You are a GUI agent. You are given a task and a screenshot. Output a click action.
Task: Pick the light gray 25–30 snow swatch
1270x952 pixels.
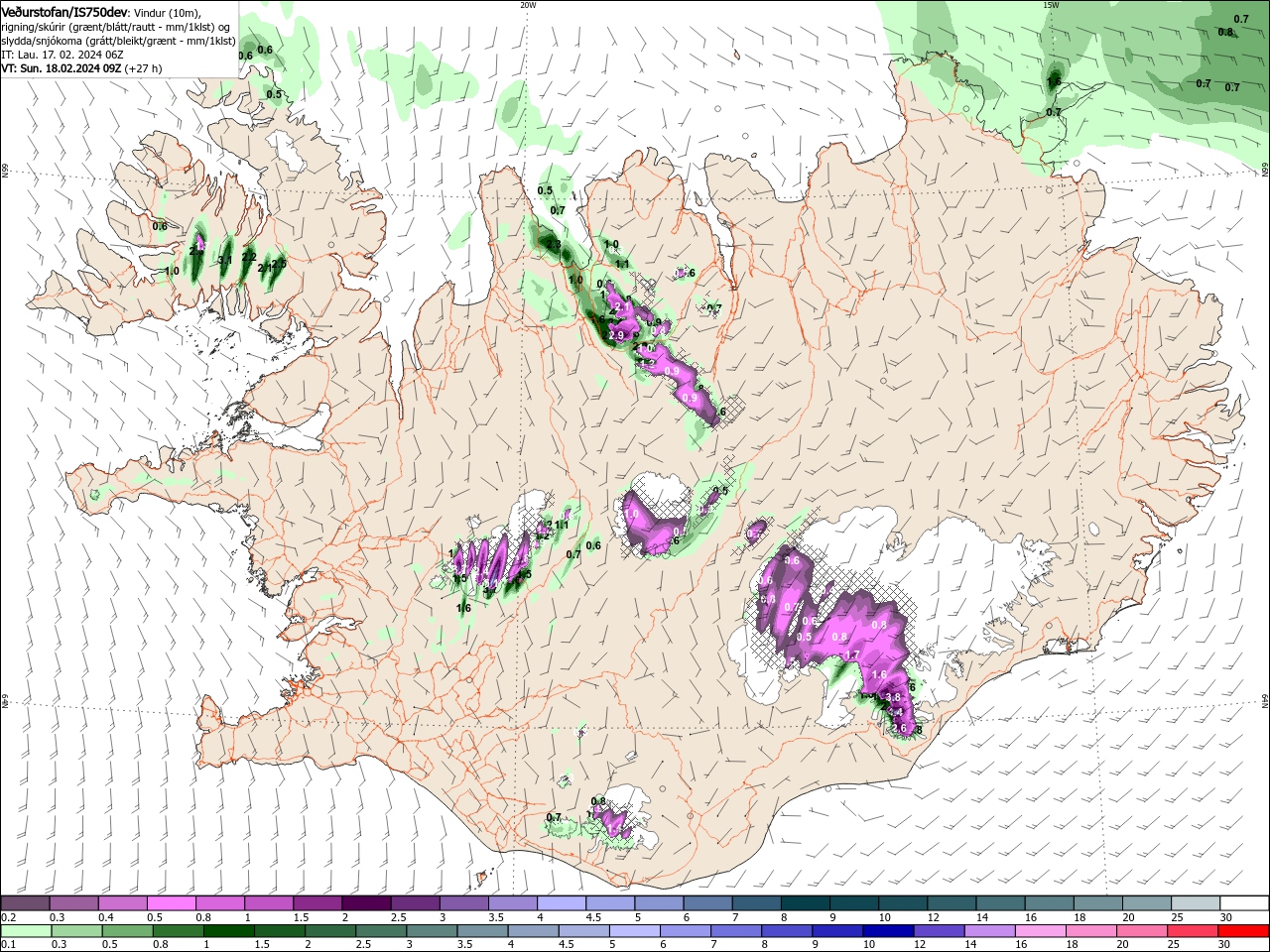pyautogui.click(x=1195, y=903)
